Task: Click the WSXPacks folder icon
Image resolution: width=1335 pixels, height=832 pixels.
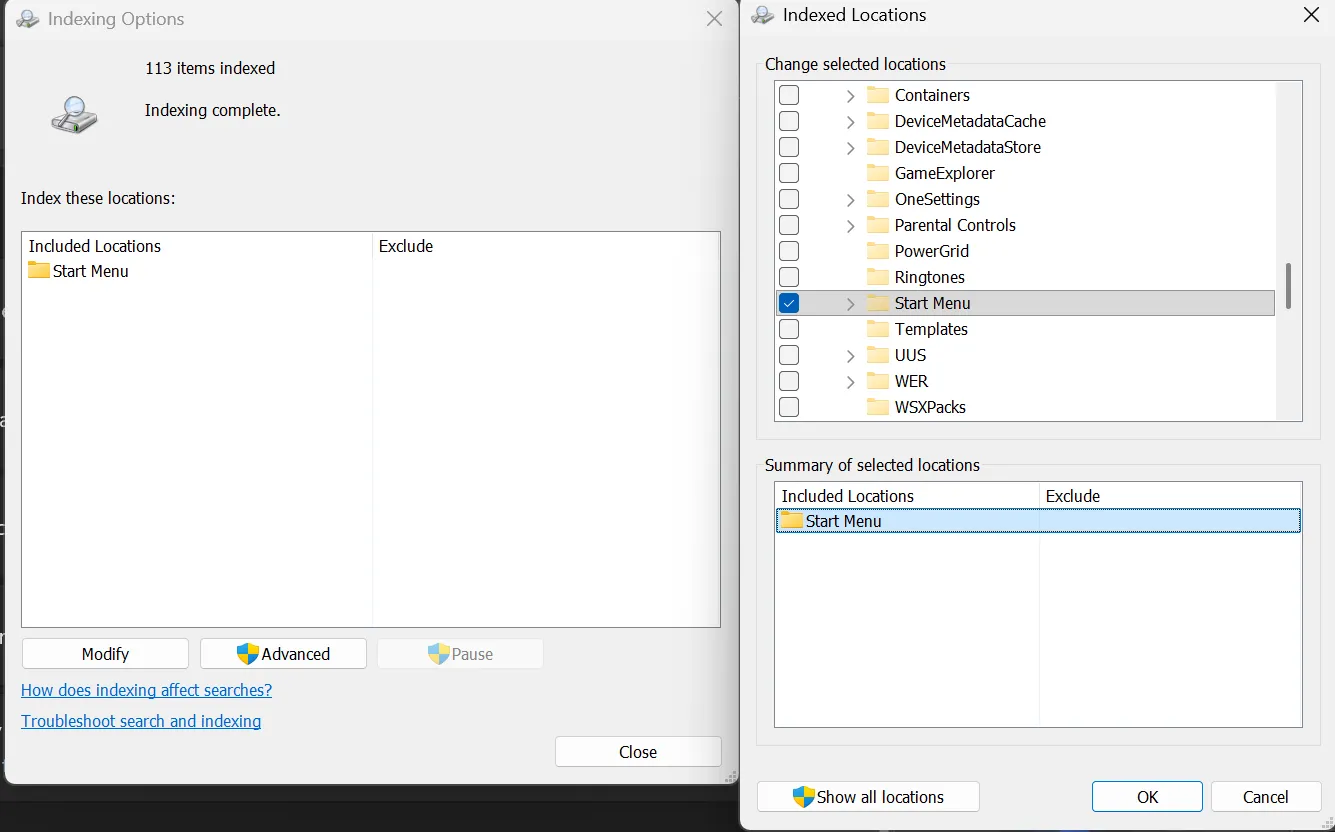Action: pos(878,407)
